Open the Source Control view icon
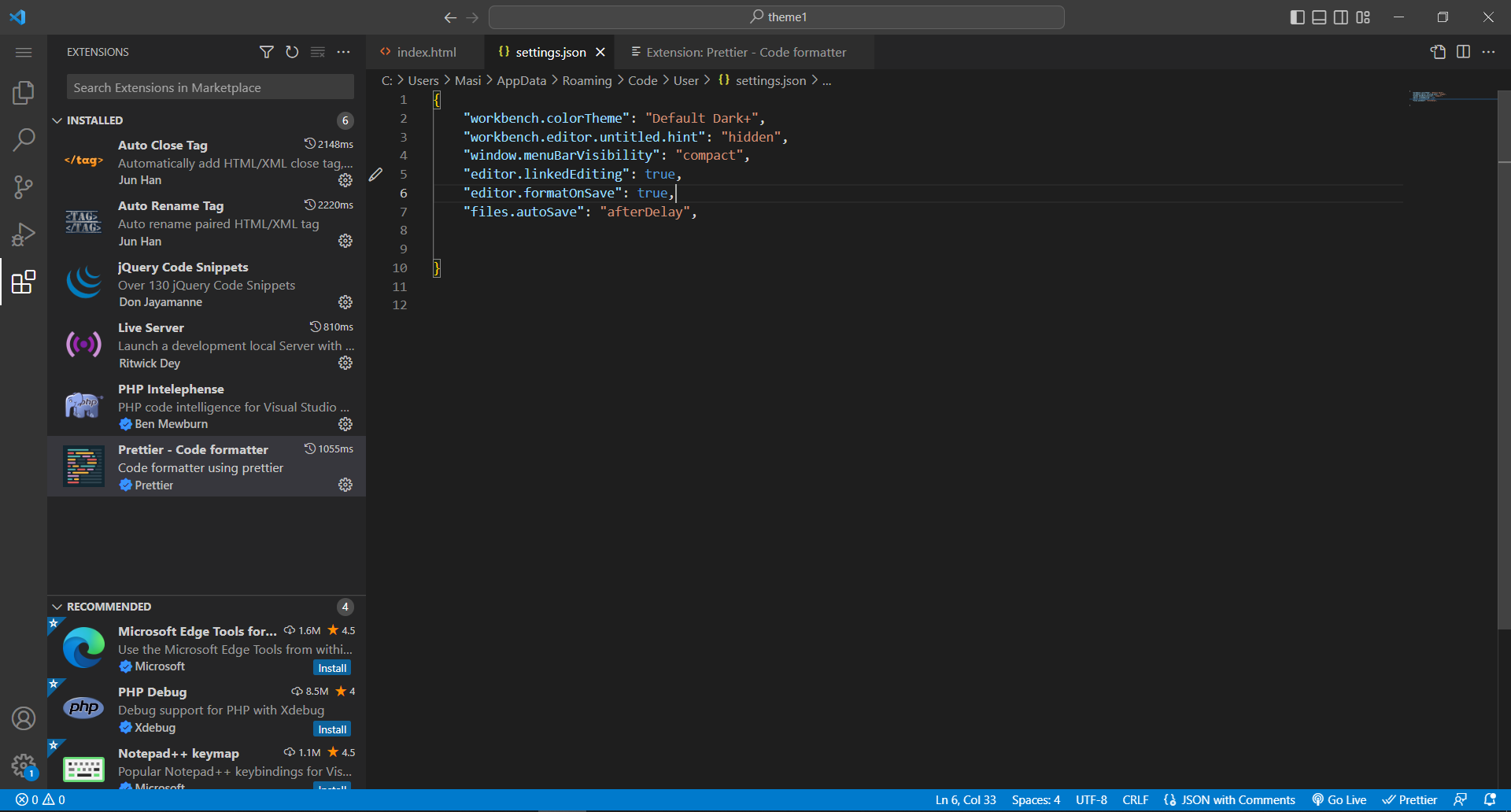This screenshot has height=812, width=1511. click(24, 187)
